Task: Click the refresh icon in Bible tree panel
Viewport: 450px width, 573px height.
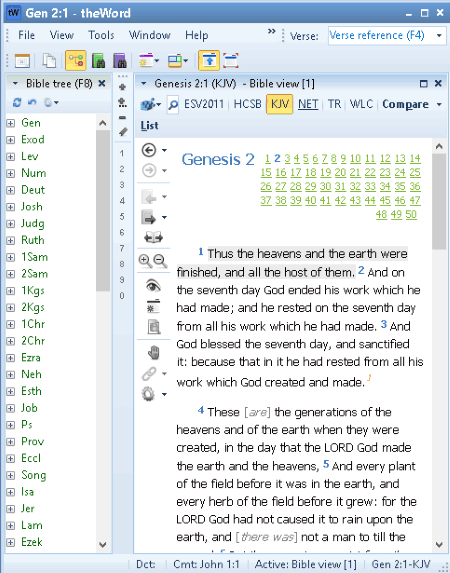Action: click(x=17, y=103)
